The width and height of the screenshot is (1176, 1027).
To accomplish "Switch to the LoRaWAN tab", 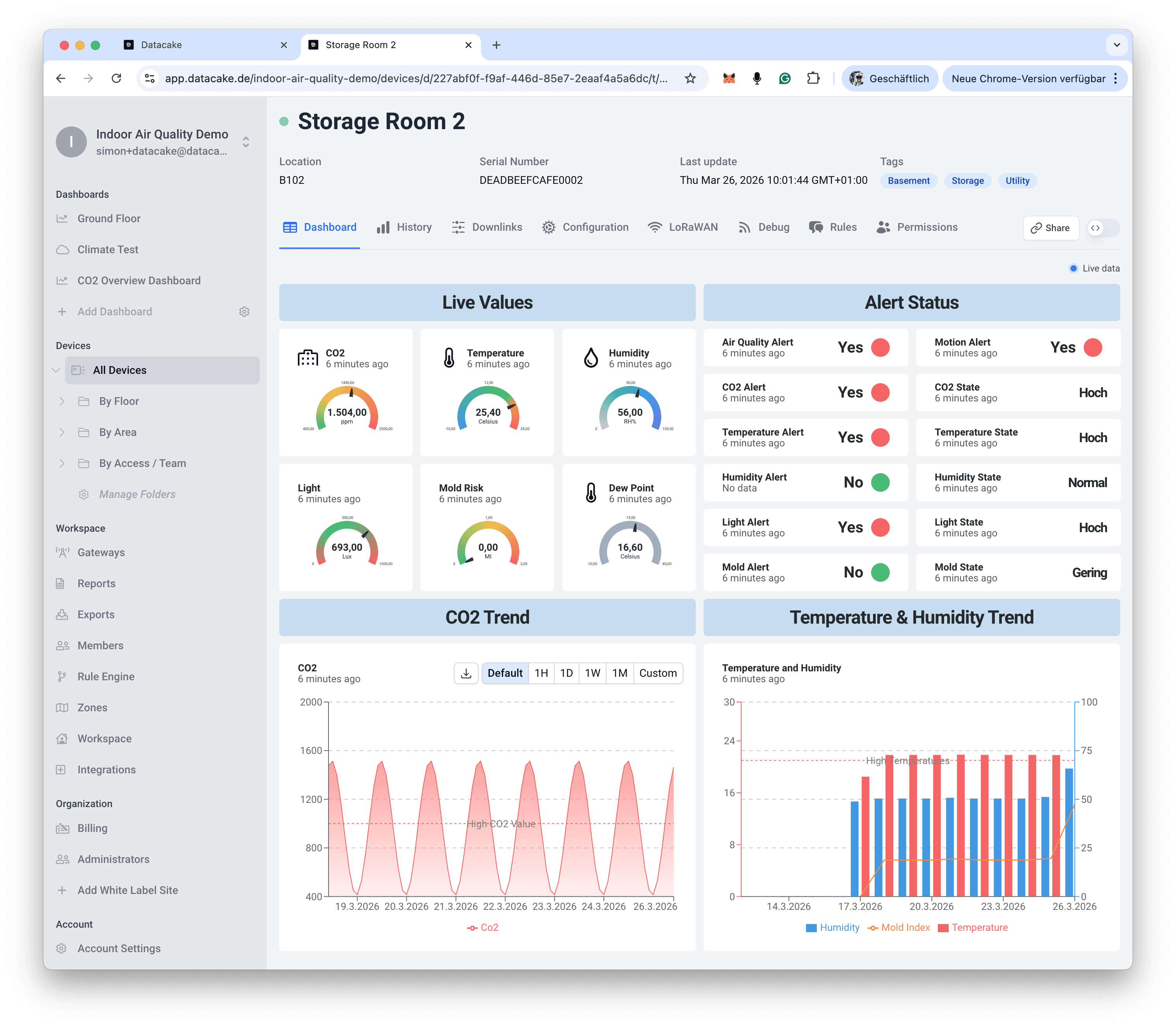I will [x=683, y=228].
